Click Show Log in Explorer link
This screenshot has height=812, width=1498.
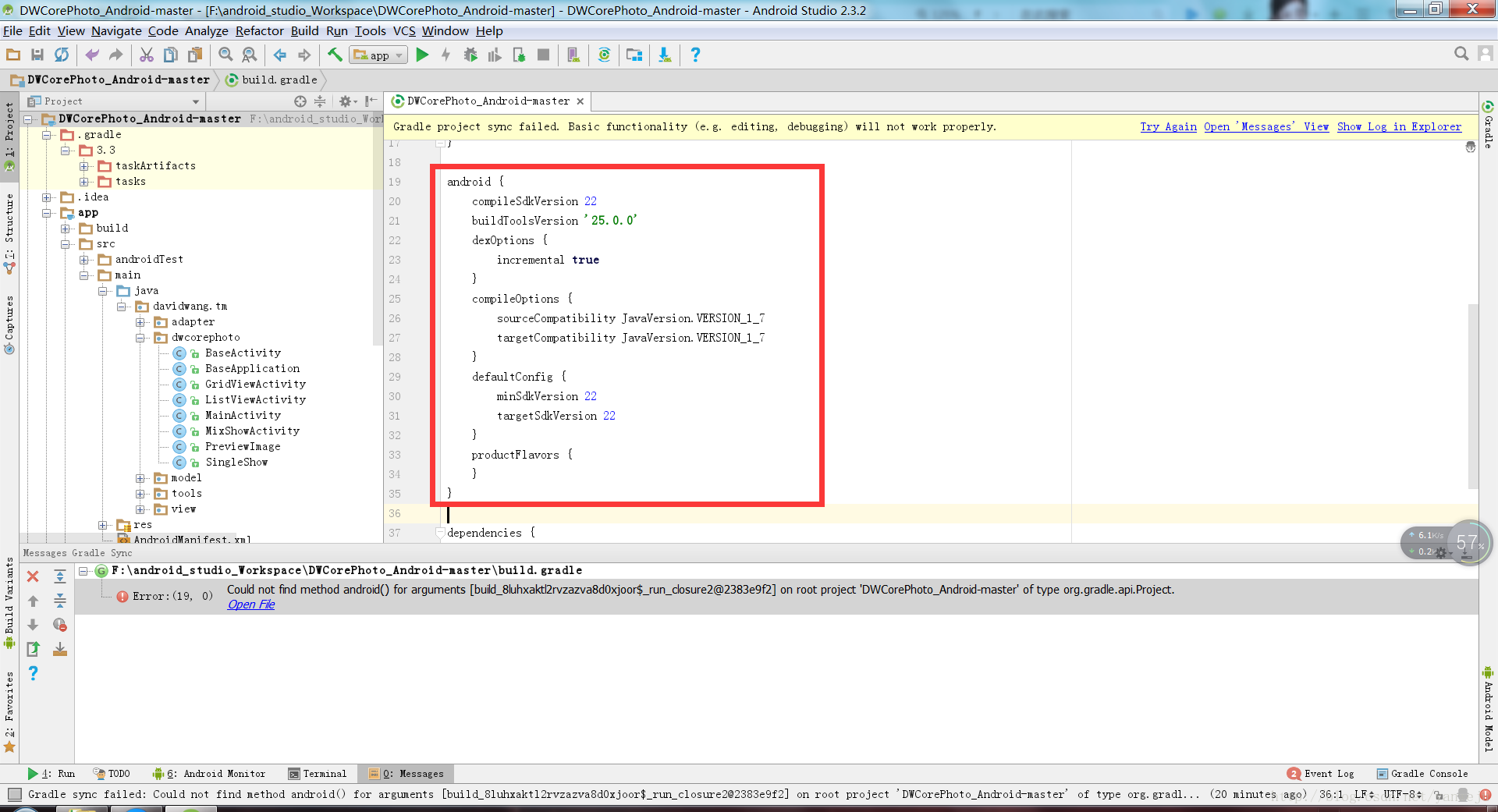pyautogui.click(x=1399, y=126)
